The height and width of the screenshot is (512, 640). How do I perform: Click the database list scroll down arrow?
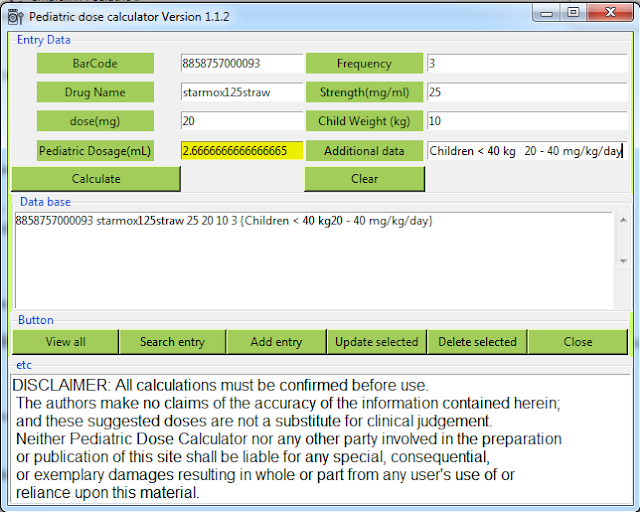click(623, 261)
